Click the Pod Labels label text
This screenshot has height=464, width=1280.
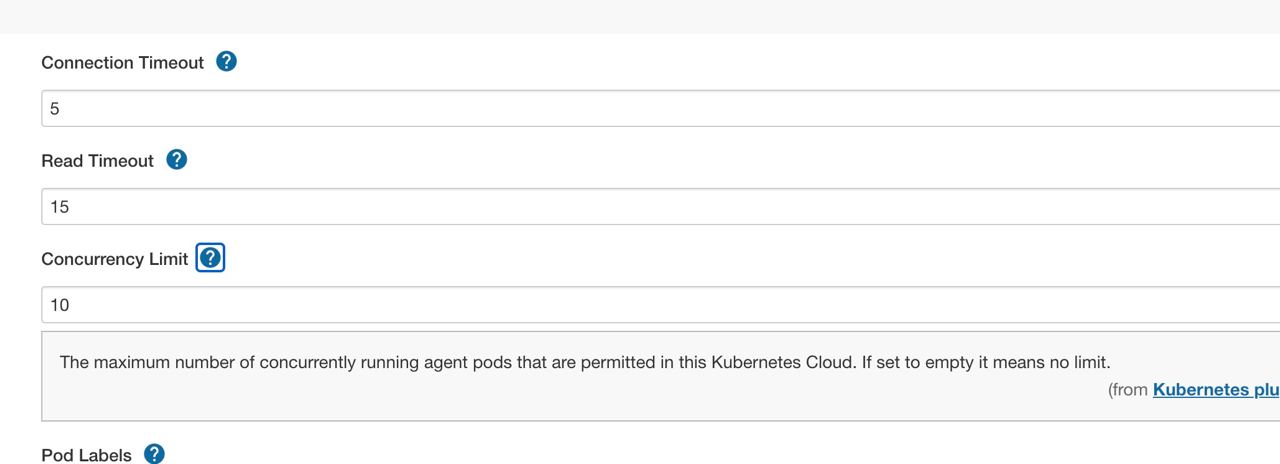(86, 455)
